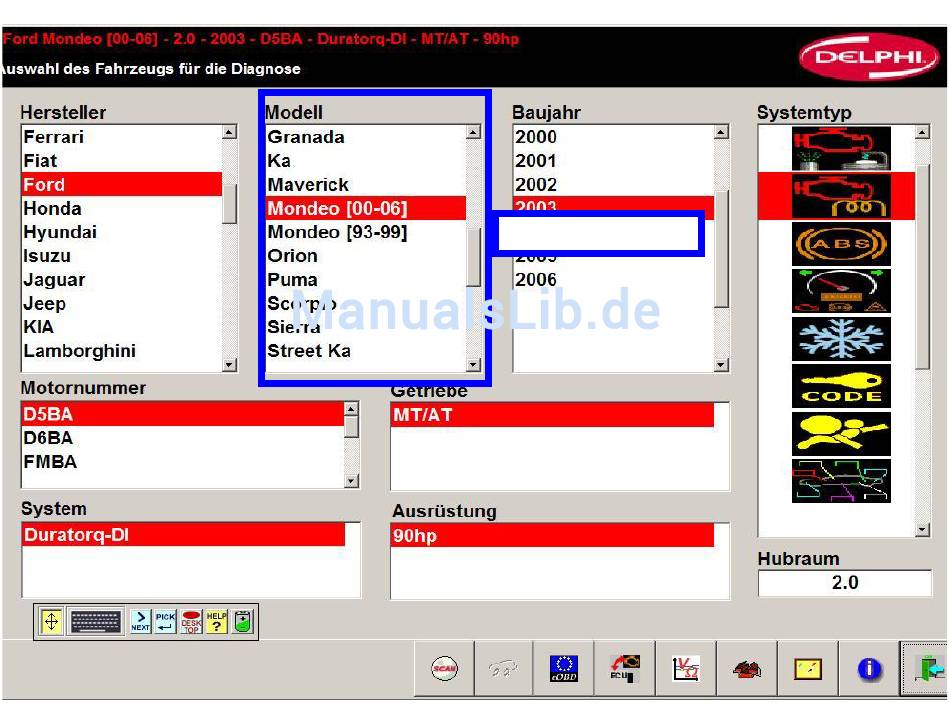
Task: Open the volt/ohm multimeter graph icon
Action: [686, 669]
